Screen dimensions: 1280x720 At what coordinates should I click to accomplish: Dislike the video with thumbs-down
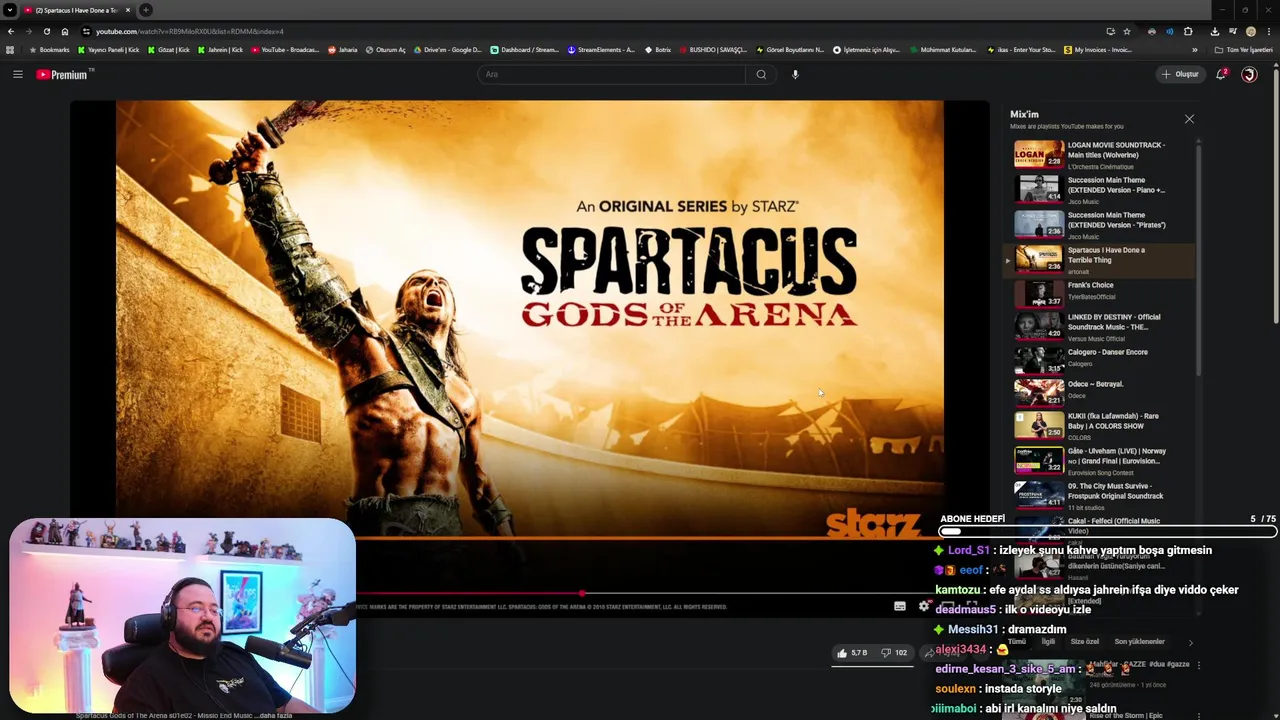(x=894, y=653)
